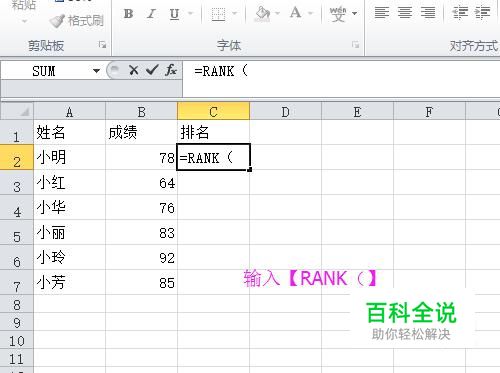Open the 字体 font dialog launcher
This screenshot has height=373, width=500.
[355, 45]
